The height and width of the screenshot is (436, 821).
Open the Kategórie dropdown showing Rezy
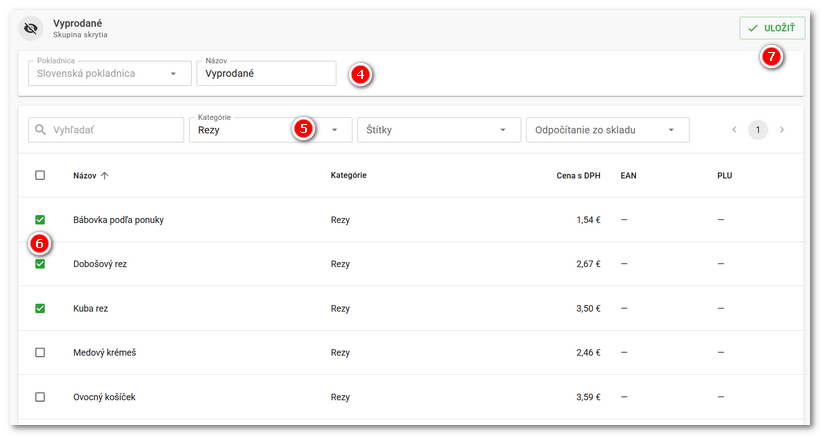[270, 130]
